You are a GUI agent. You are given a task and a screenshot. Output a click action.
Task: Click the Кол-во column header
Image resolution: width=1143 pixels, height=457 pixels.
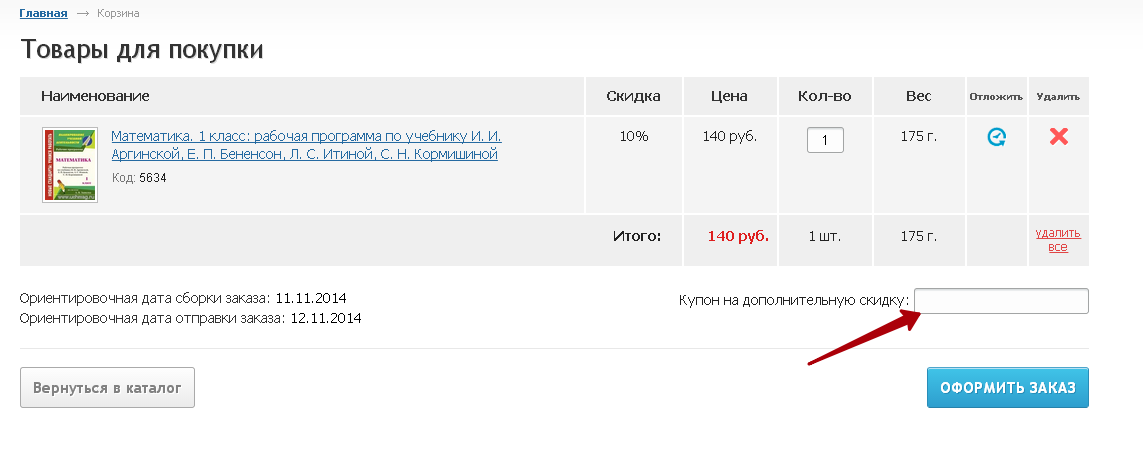824,96
